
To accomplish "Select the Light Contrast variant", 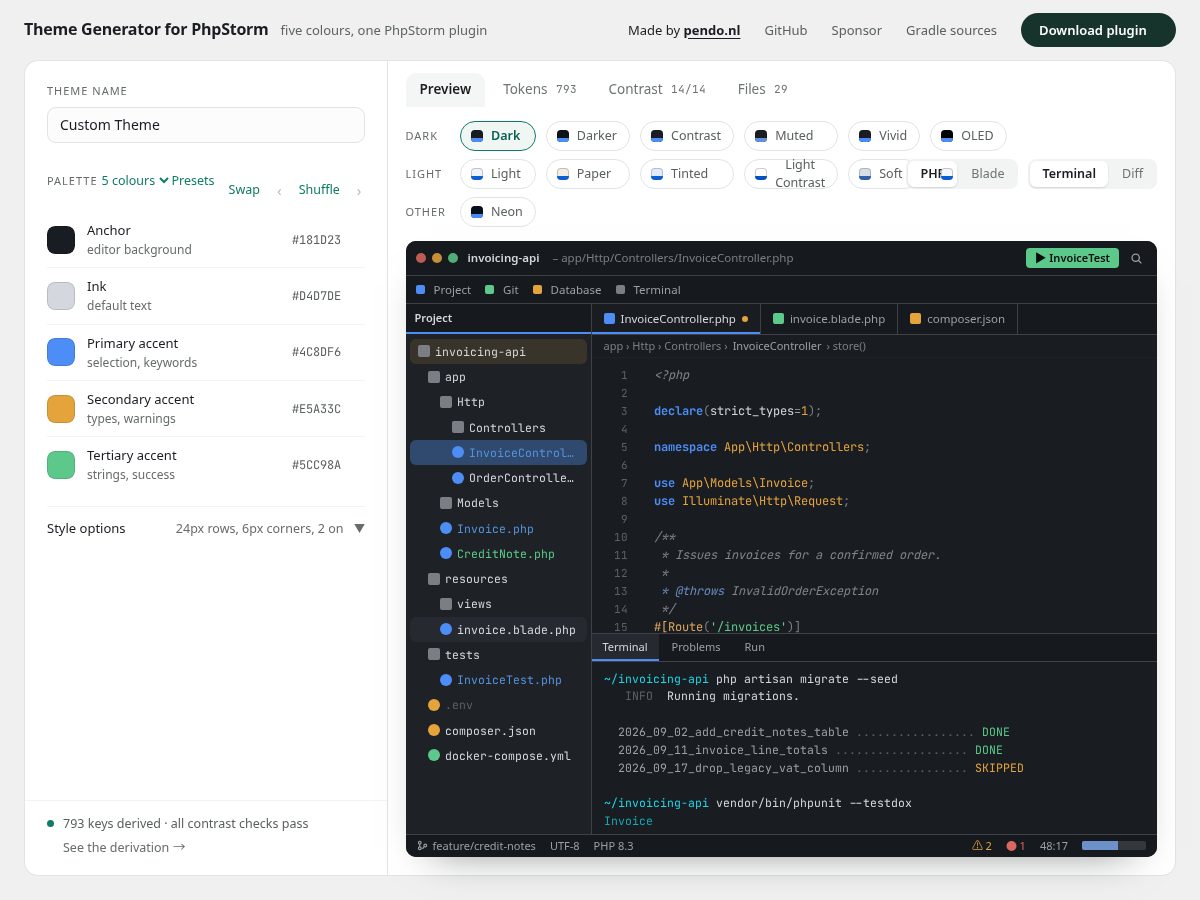I will click(791, 174).
